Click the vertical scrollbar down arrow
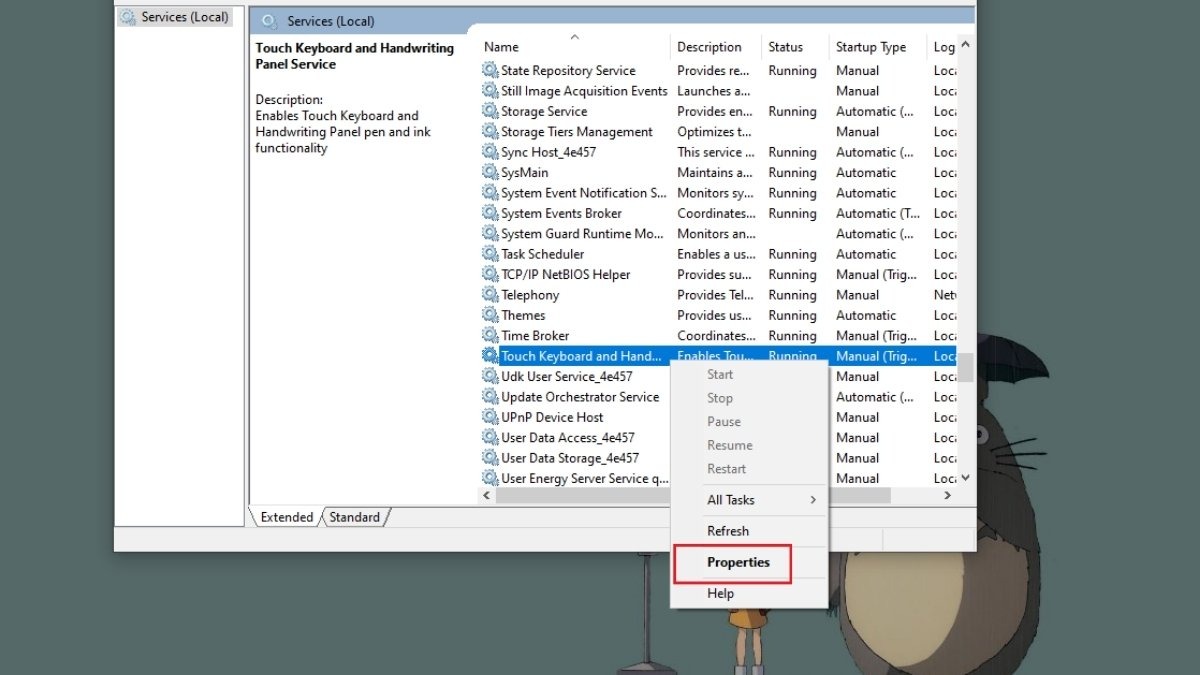The width and height of the screenshot is (1200, 675). 966,478
